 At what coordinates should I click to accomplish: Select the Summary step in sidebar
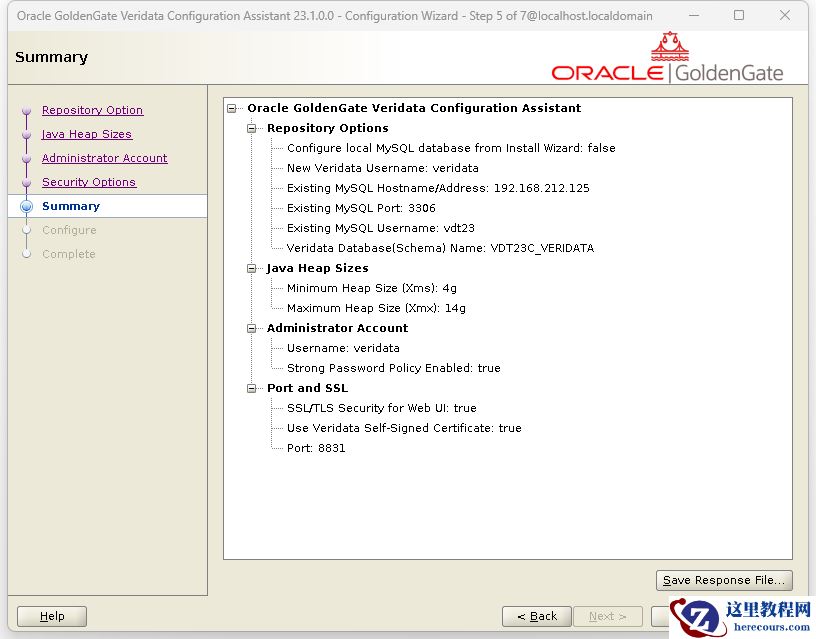(x=71, y=206)
